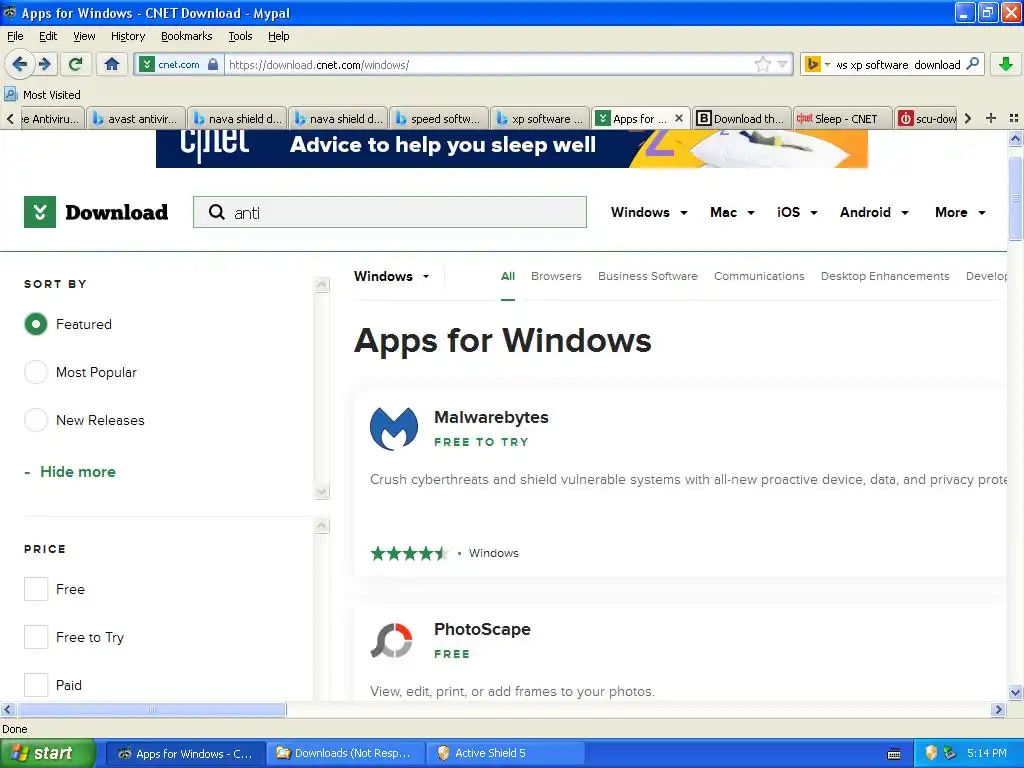
Task: Switch to the Sleep - CNET tab
Action: 842,118
